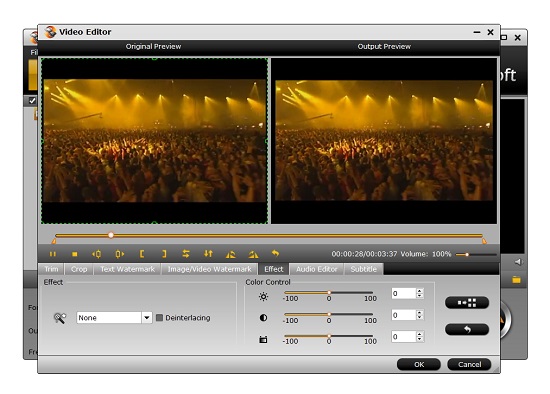Switch to the Crop tab
Screen dimensions: 550x394
79,269
